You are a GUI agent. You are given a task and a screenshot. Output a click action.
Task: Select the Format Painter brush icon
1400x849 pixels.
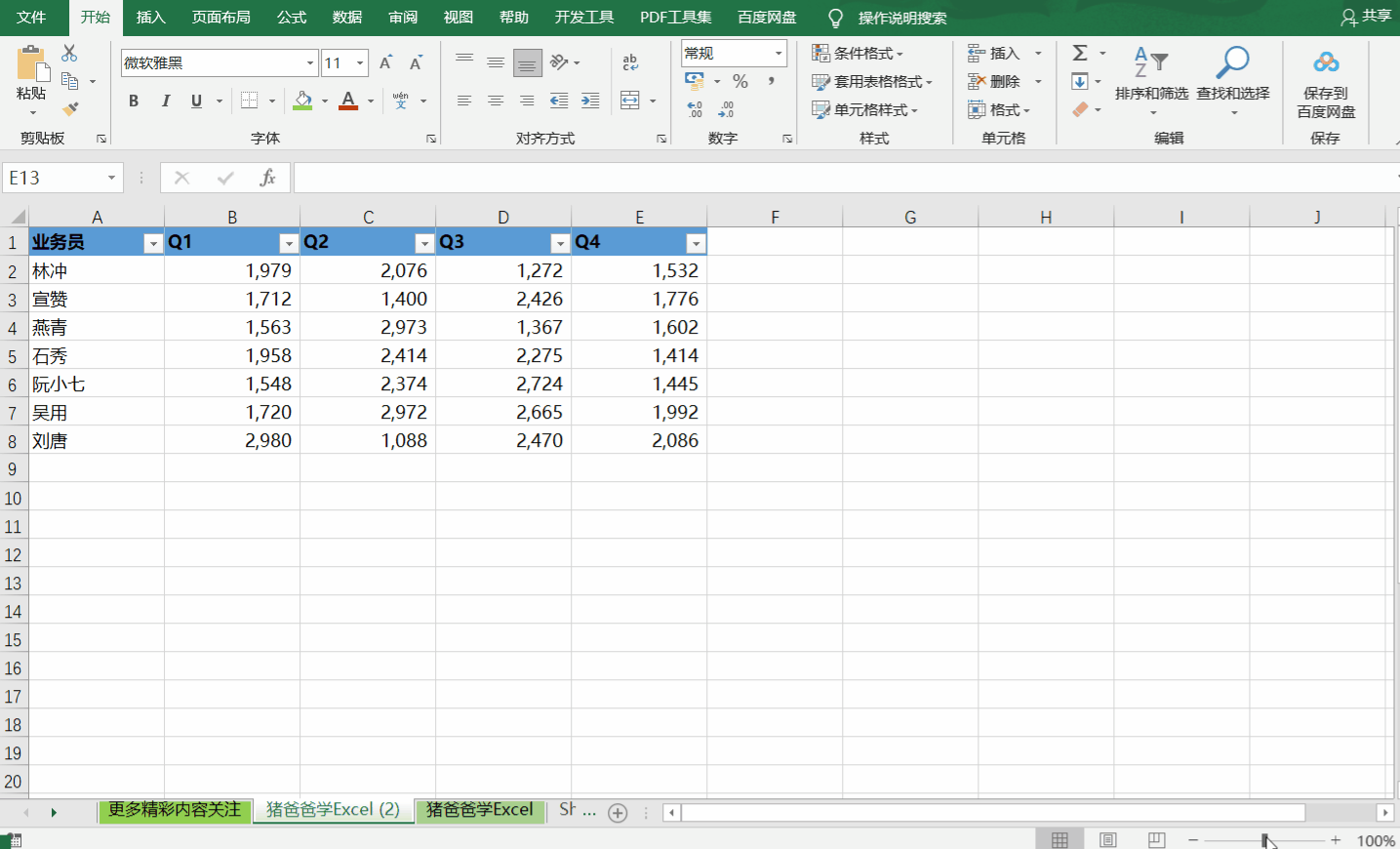tap(70, 109)
